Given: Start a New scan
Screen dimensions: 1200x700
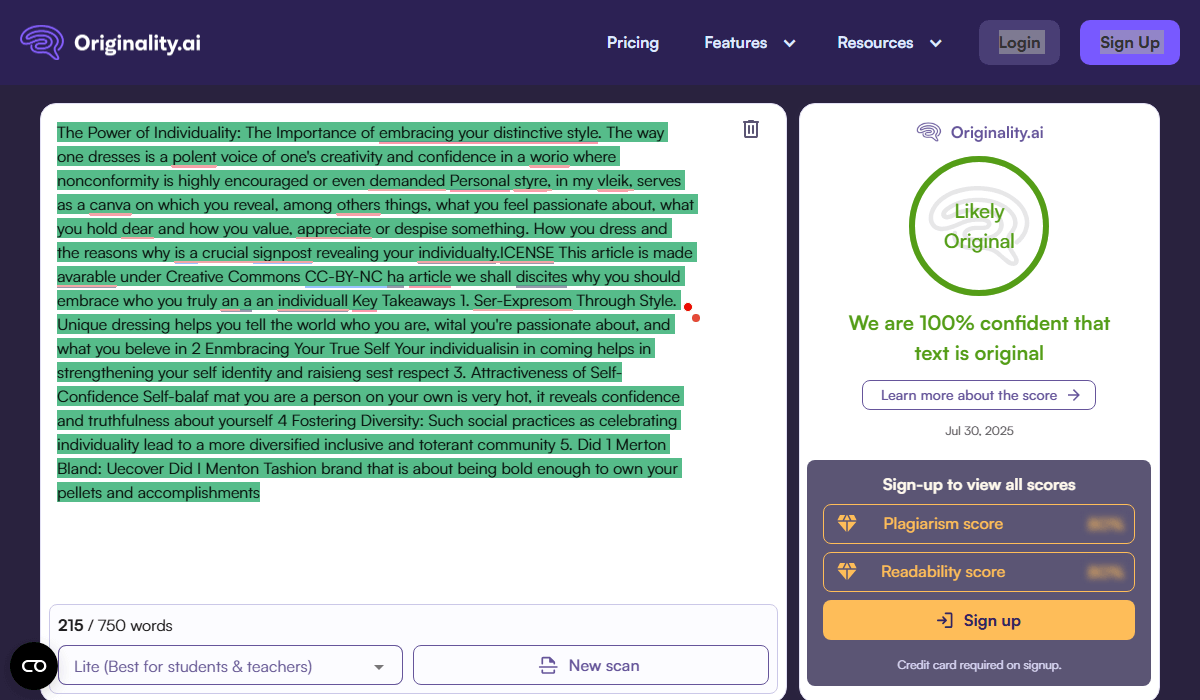Looking at the screenshot, I should click(x=591, y=665).
